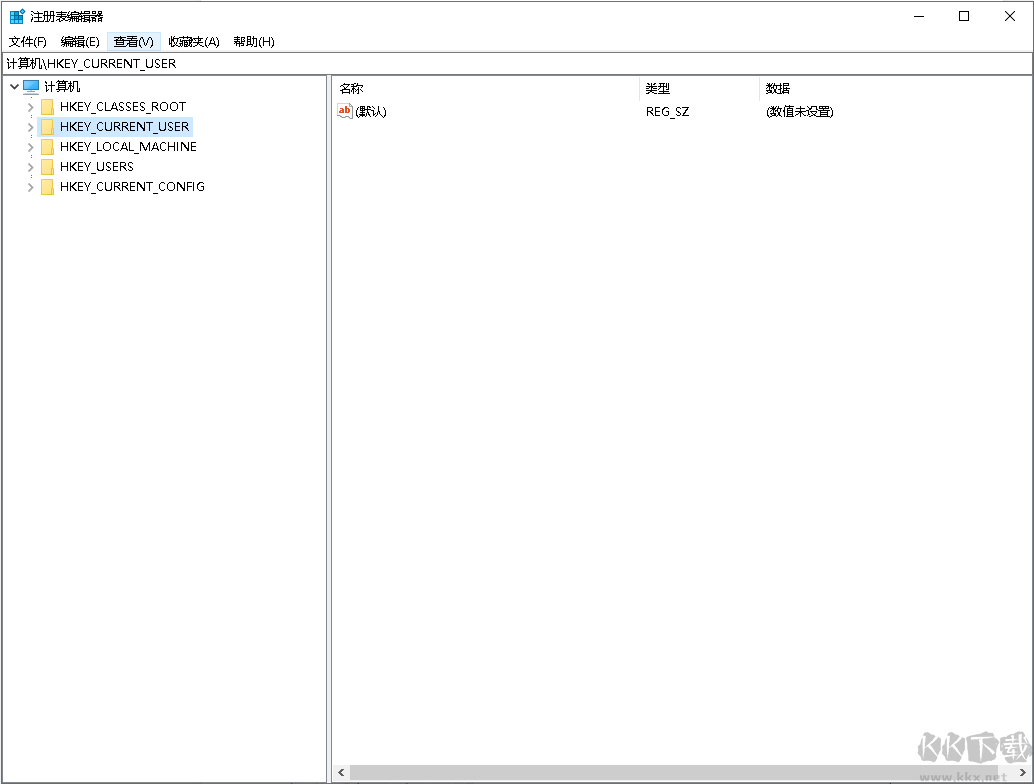
Task: Collapse the 计算机 root tree node
Action: (x=14, y=86)
